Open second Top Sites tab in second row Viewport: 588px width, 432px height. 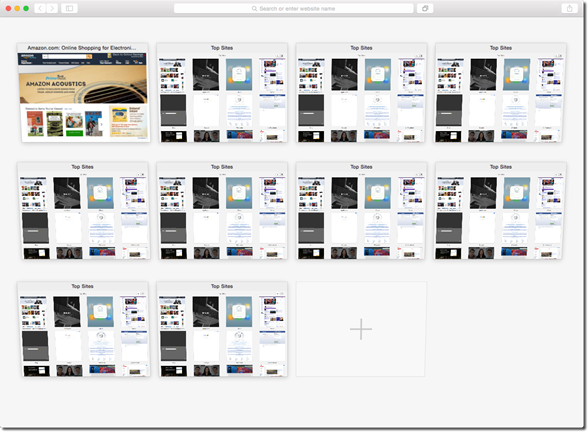point(222,211)
